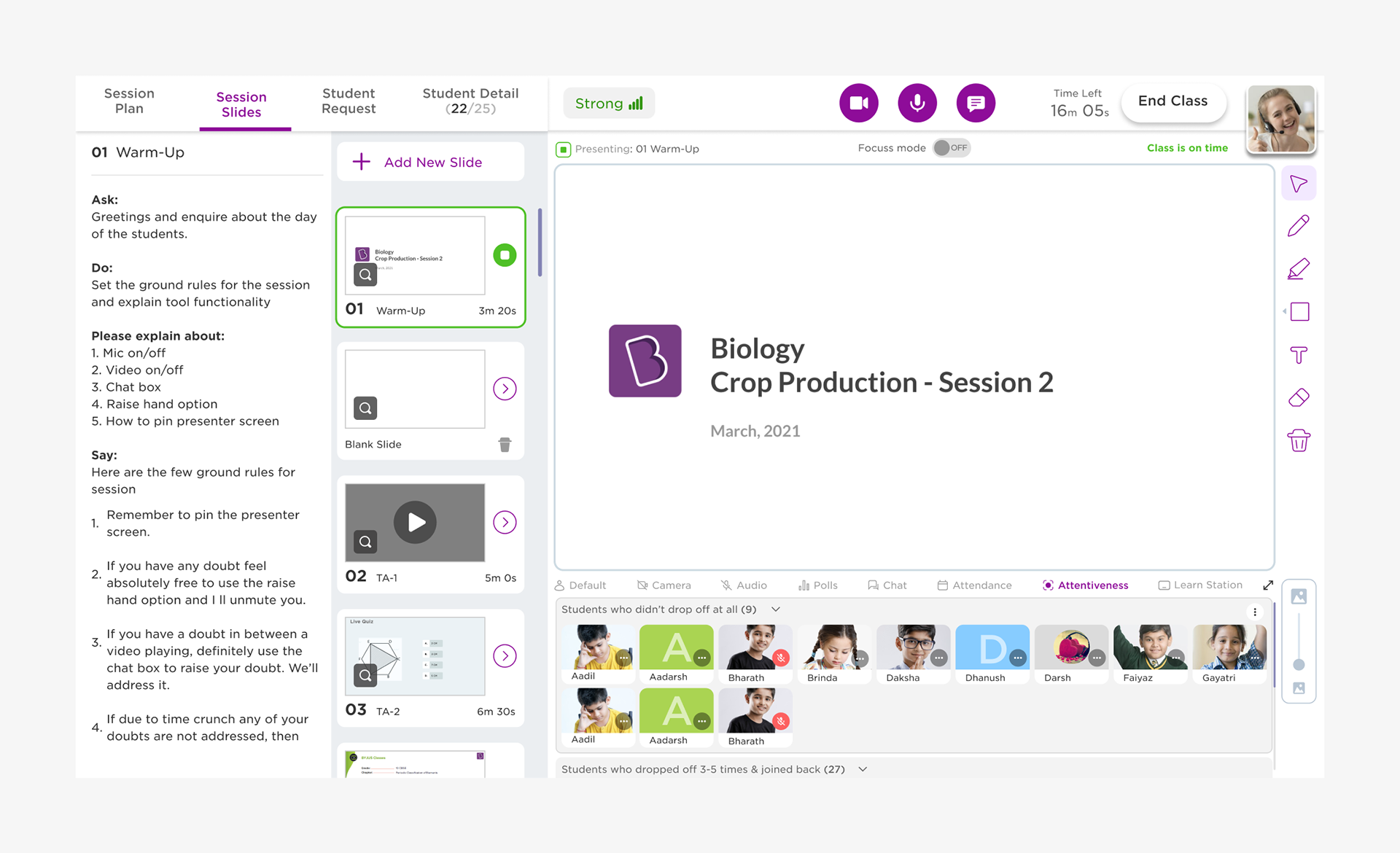Collapse 'Students who didn't drop off' list

point(776,609)
